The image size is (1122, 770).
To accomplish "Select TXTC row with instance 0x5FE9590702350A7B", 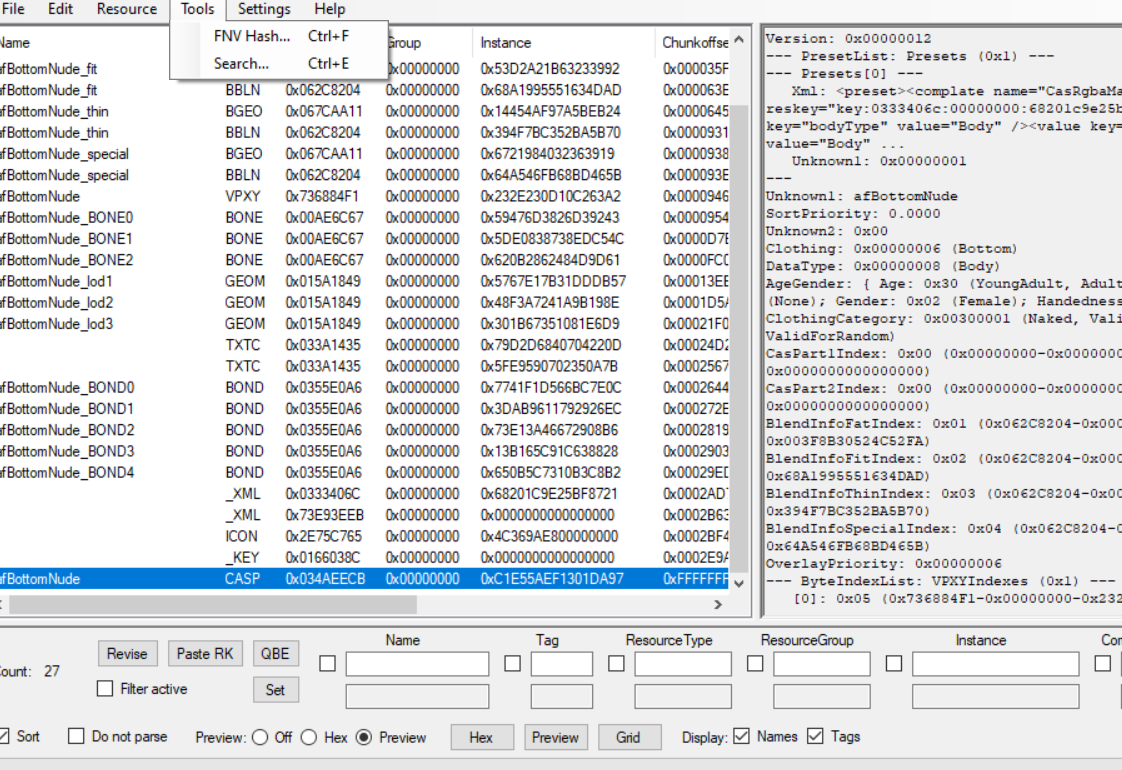I will click(364, 366).
